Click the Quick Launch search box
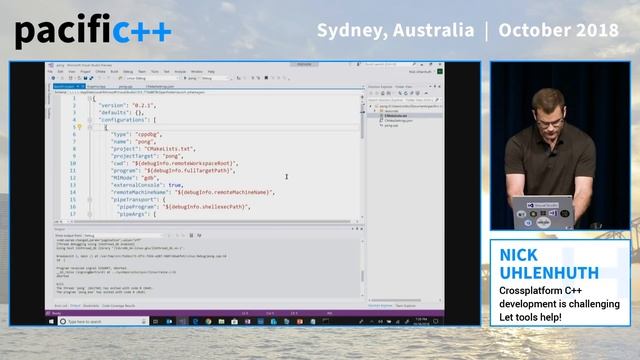 point(391,65)
